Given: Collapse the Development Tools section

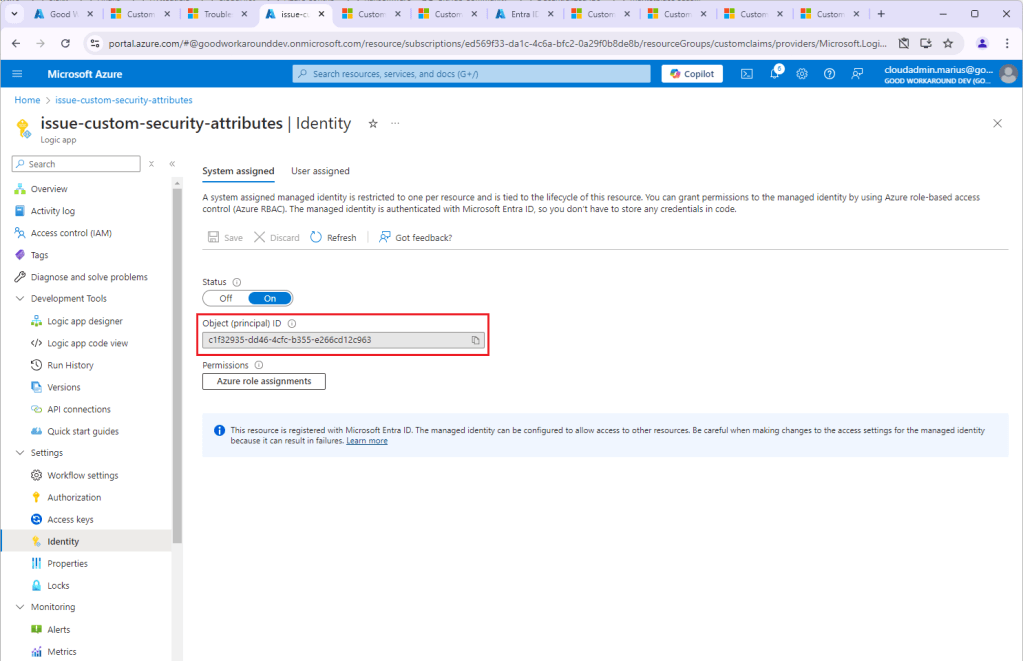Looking at the screenshot, I should coord(20,299).
